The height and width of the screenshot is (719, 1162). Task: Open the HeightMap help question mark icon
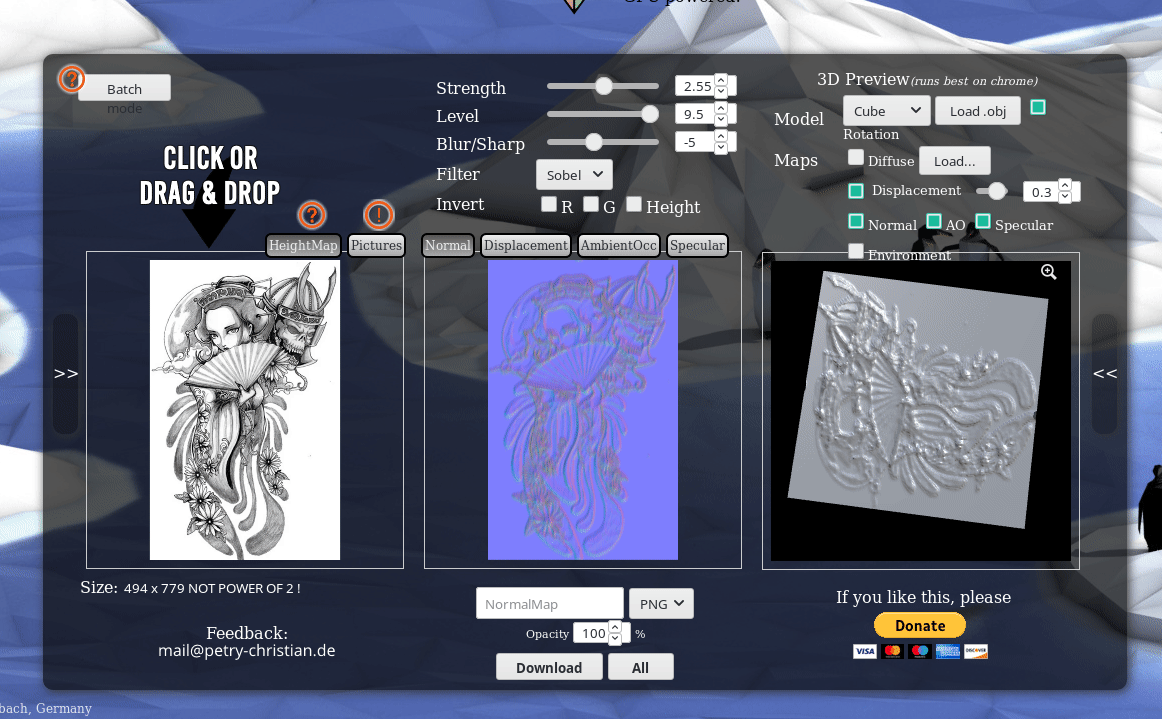[312, 214]
